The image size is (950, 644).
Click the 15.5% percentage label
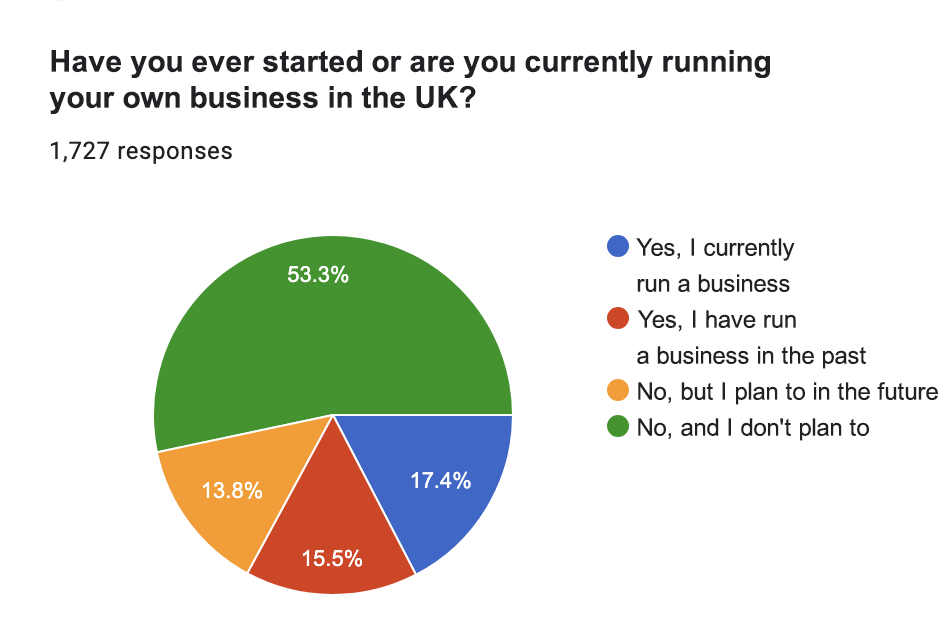pyautogui.click(x=331, y=560)
